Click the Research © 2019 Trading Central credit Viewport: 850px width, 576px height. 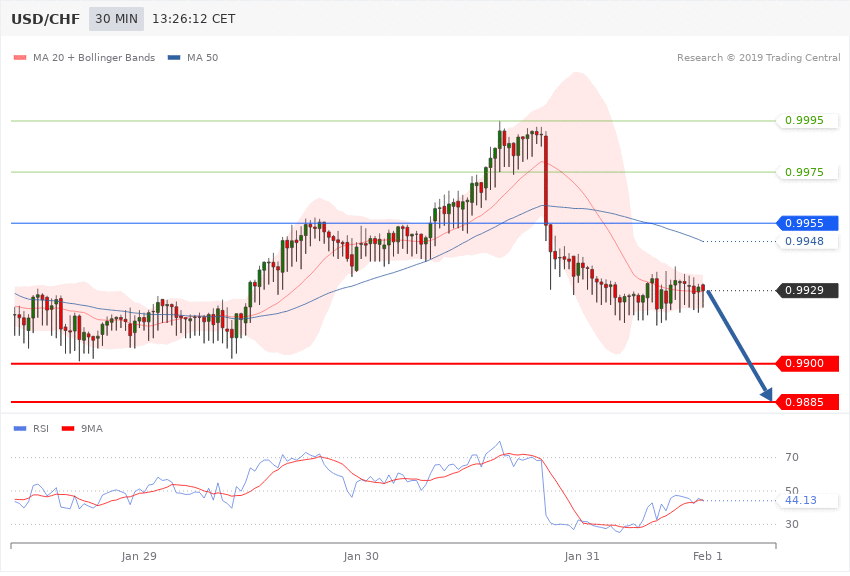(x=758, y=57)
